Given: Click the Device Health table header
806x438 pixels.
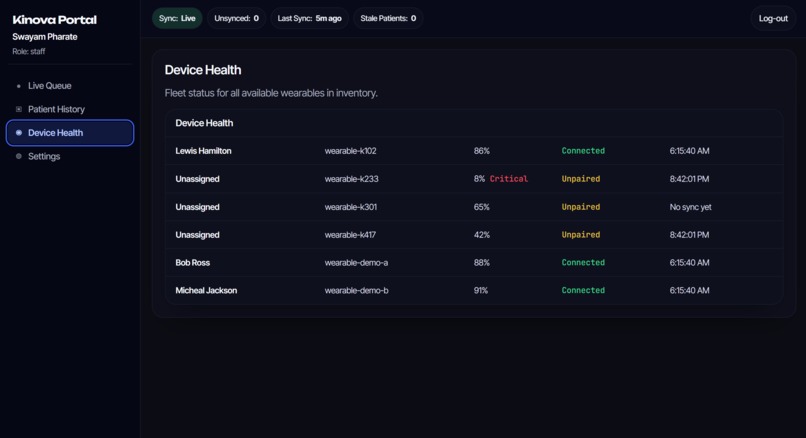Looking at the screenshot, I should (x=204, y=123).
